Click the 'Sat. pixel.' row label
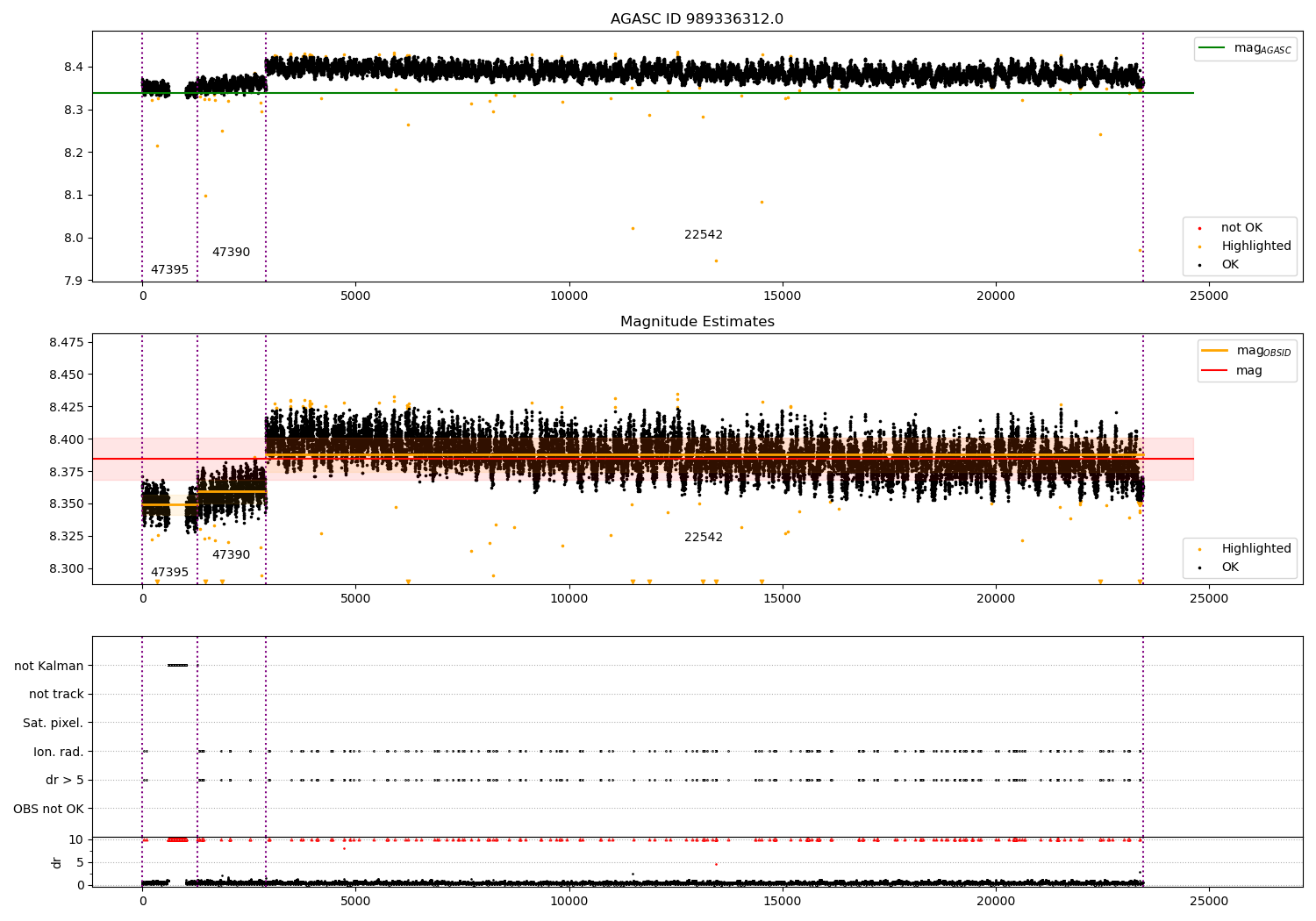 (x=53, y=724)
